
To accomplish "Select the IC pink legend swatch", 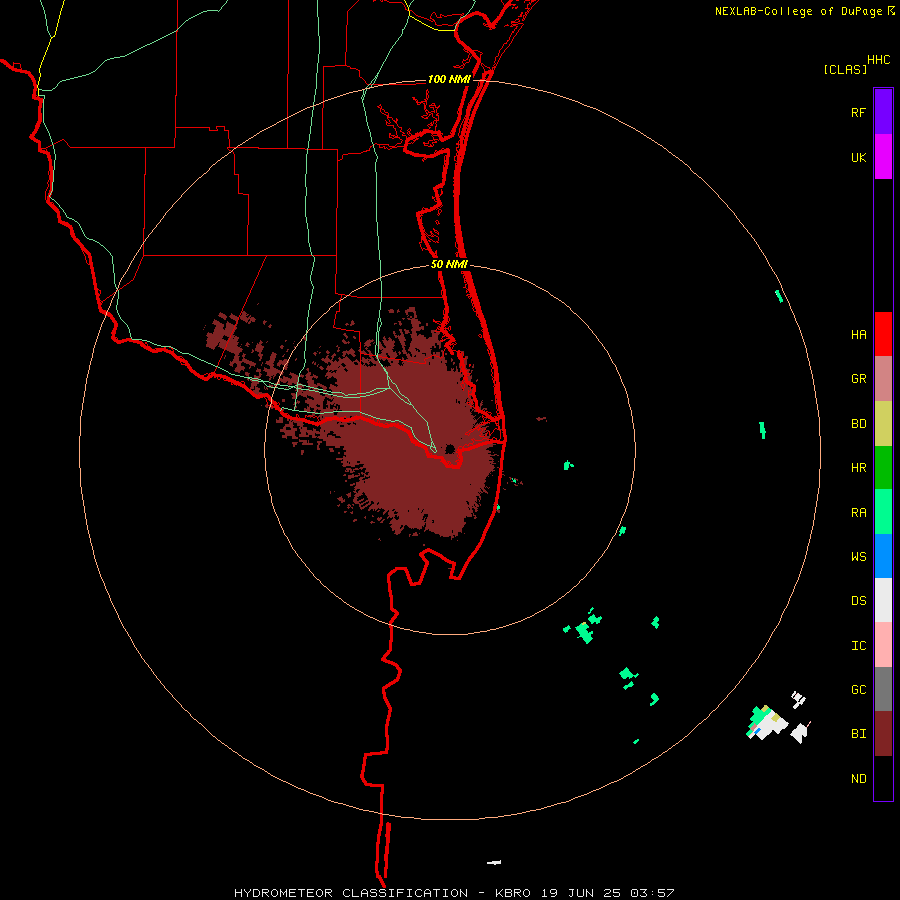I will tap(883, 645).
